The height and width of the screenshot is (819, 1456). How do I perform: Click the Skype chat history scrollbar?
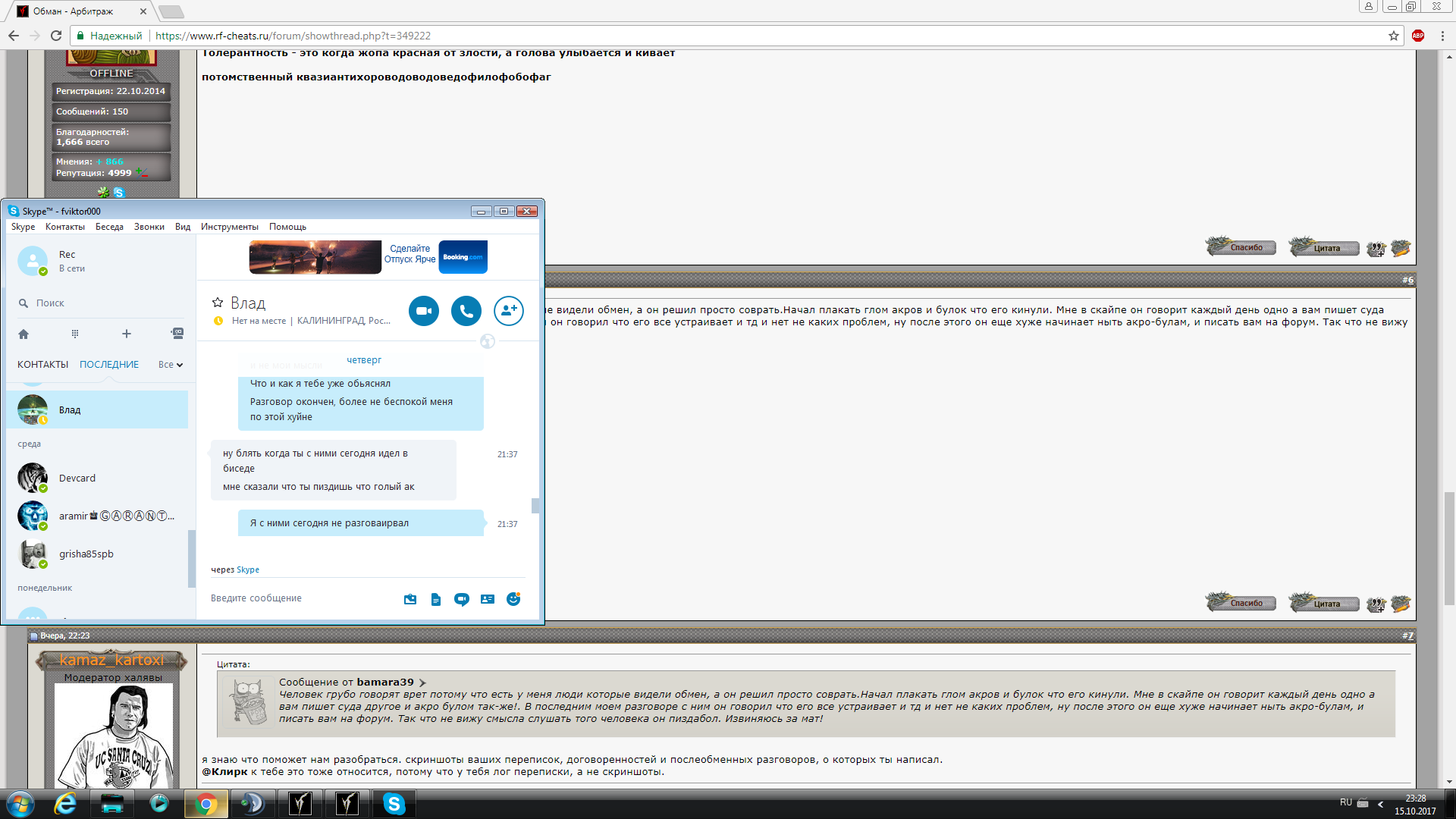tap(535, 505)
